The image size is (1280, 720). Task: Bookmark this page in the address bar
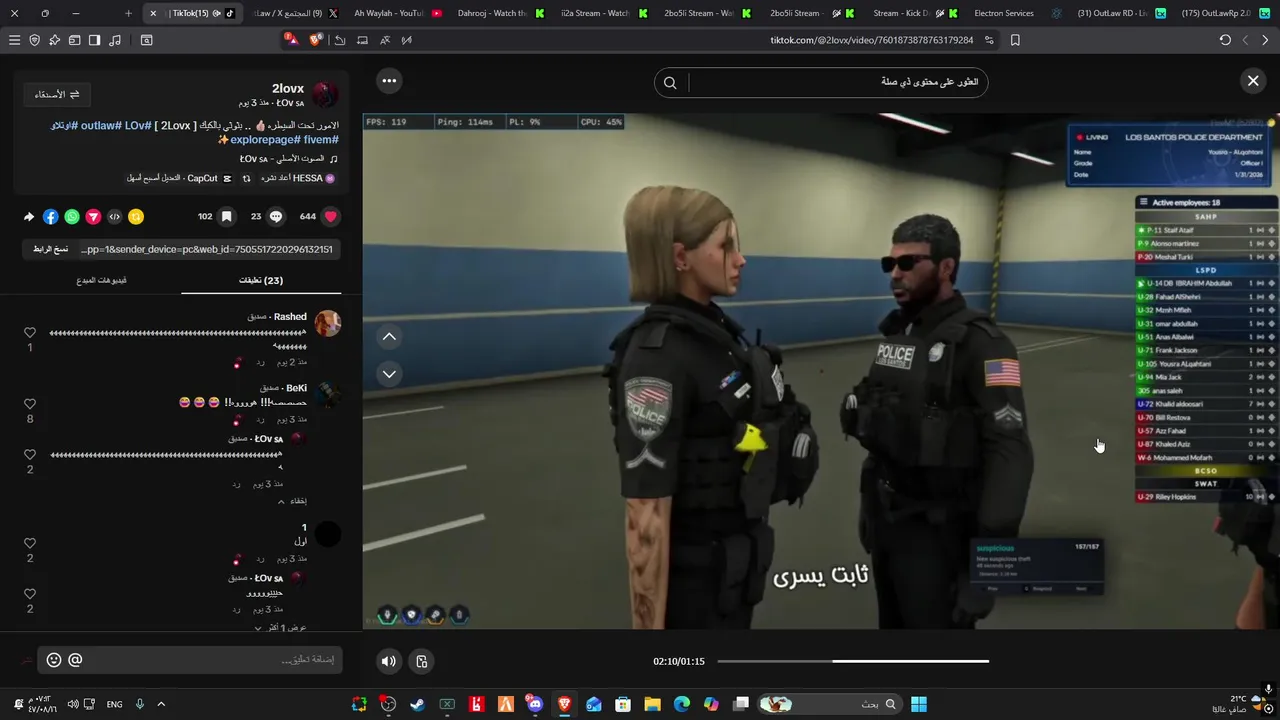(x=1015, y=40)
